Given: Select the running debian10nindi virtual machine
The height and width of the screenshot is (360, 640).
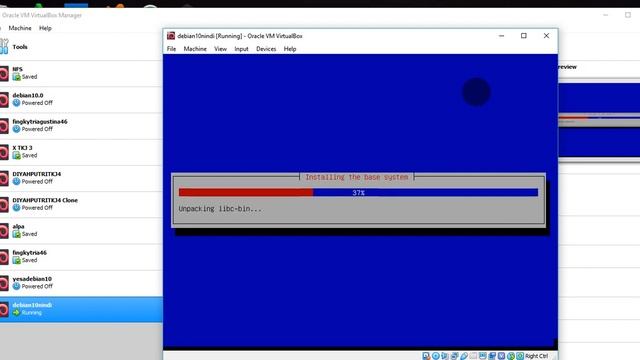Looking at the screenshot, I should (81, 309).
